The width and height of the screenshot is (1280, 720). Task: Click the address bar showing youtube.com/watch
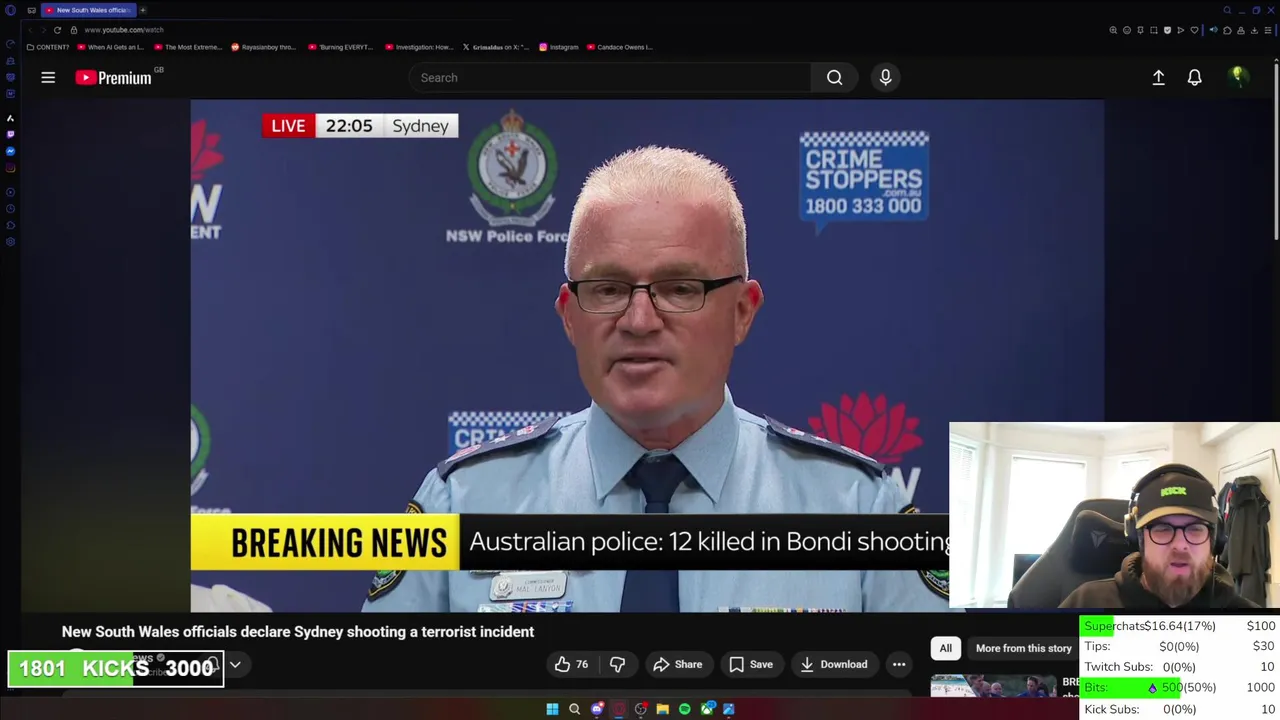(124, 30)
